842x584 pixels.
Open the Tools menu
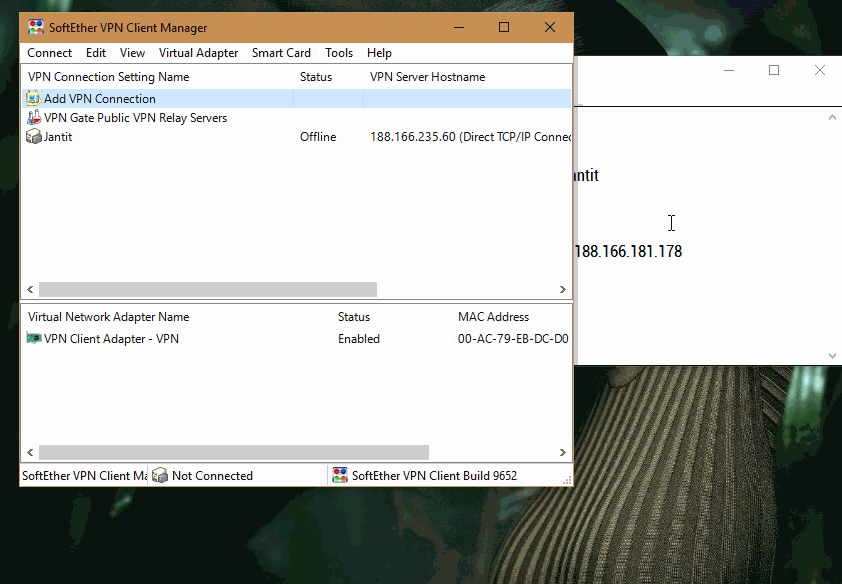(x=339, y=53)
